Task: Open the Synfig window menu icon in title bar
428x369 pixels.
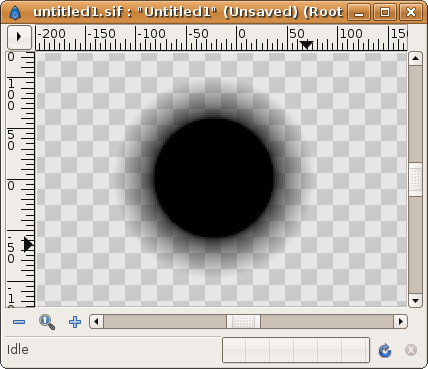Action: point(15,13)
